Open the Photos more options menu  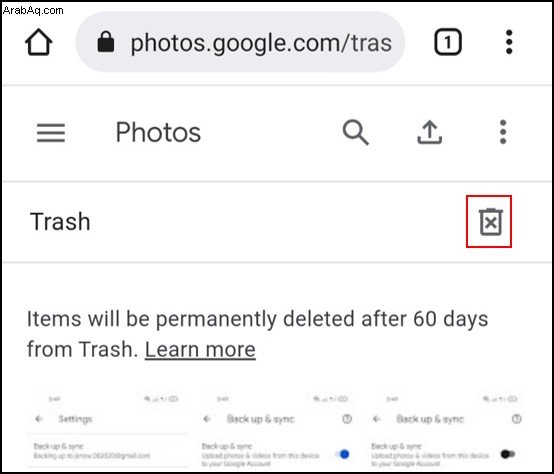tap(503, 132)
